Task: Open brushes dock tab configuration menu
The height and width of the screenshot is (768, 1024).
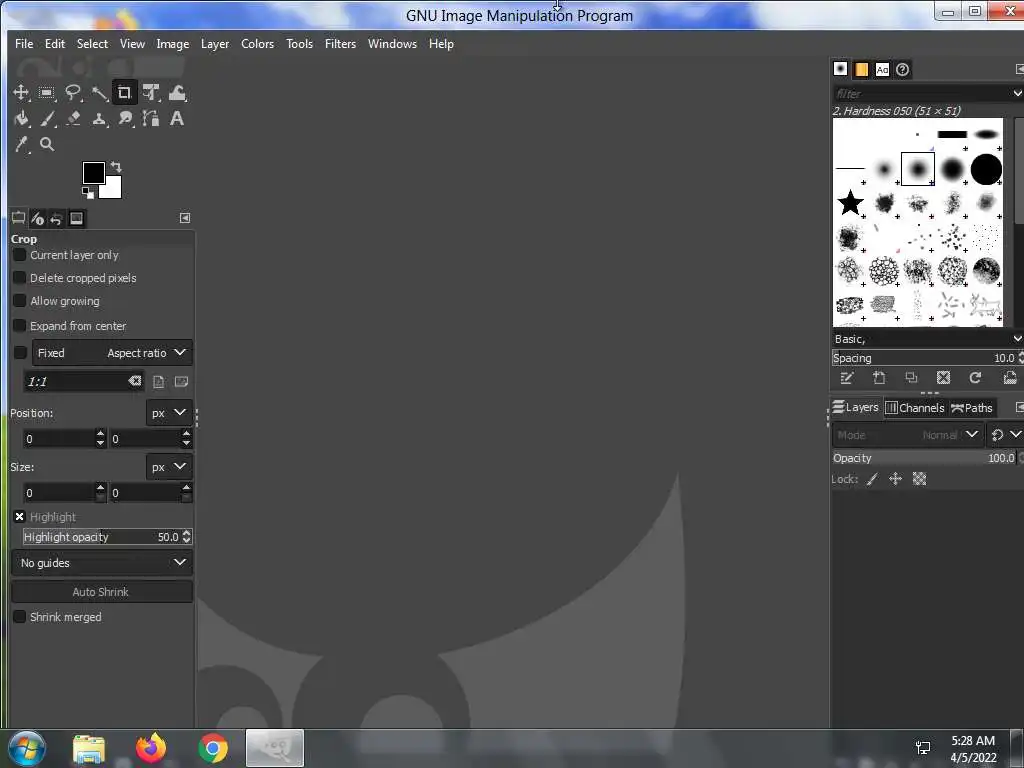Action: (1019, 69)
